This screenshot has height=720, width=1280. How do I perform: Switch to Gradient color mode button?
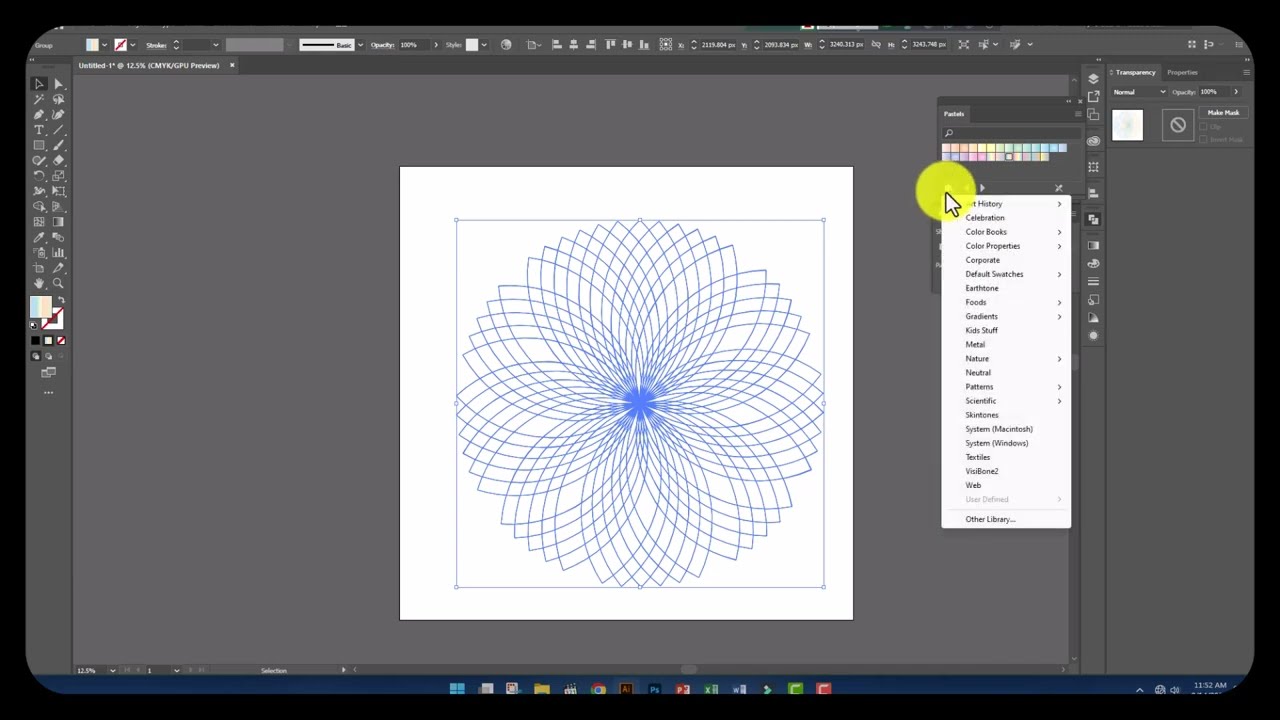click(48, 341)
